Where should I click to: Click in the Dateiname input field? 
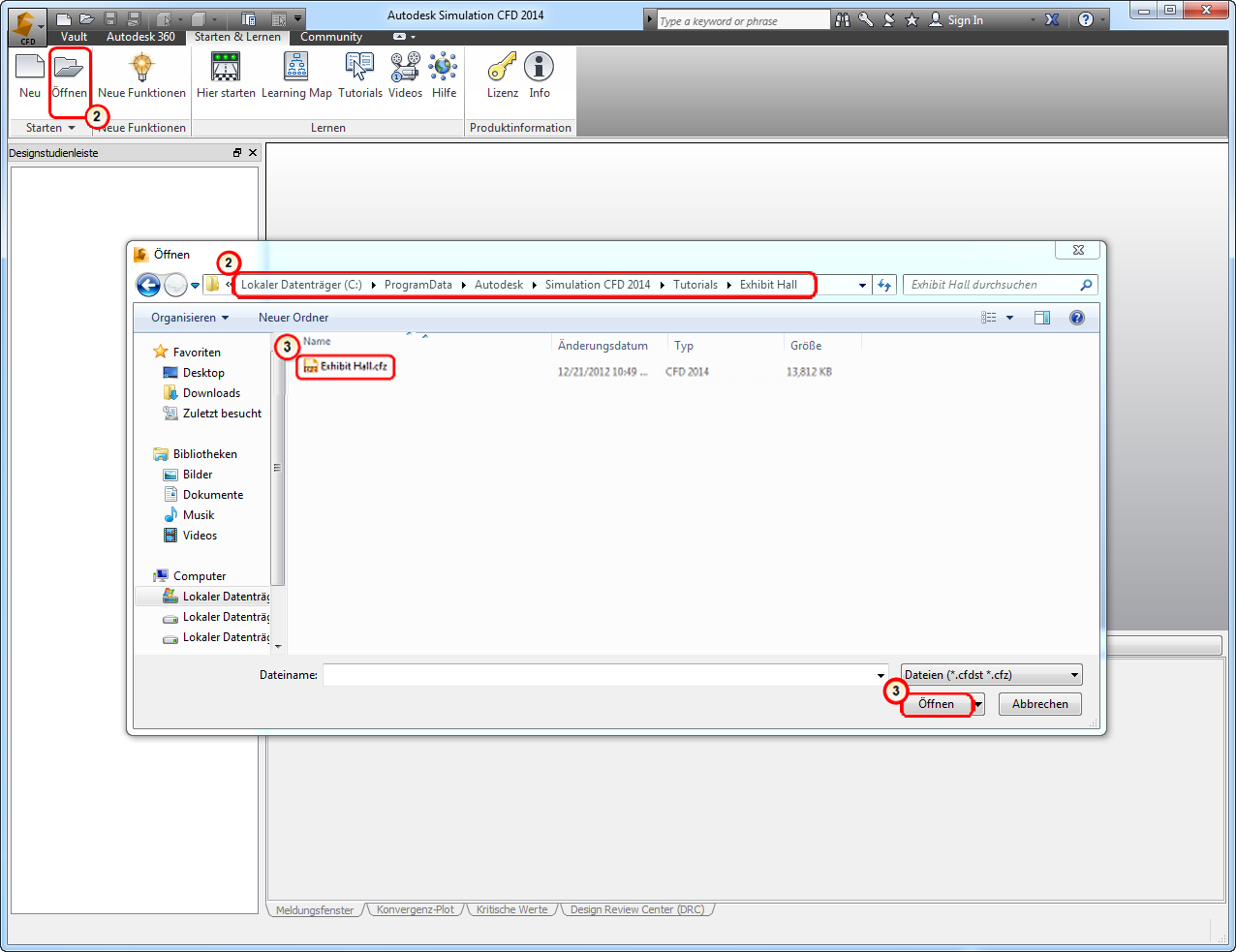[x=599, y=675]
